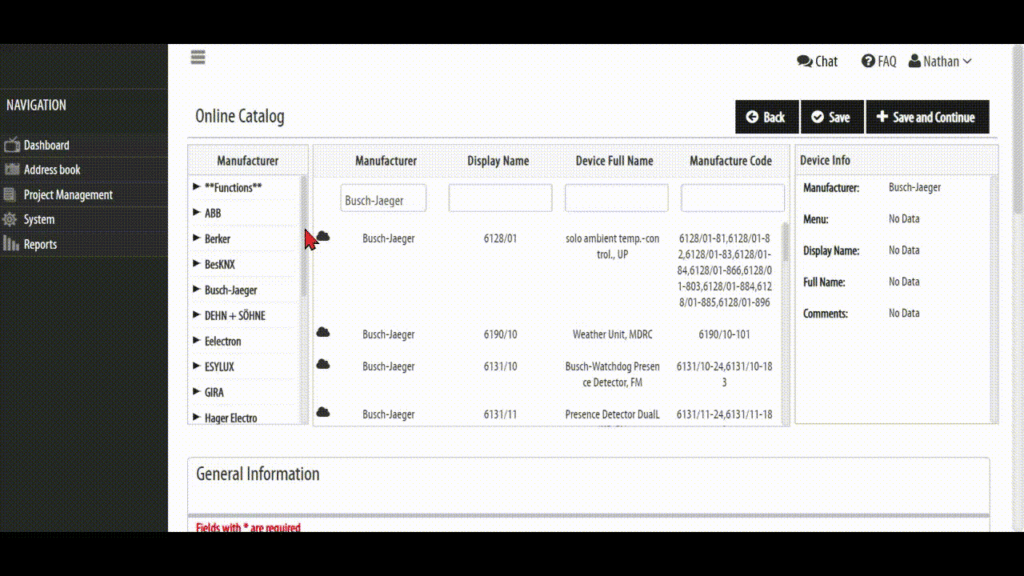Screen dimensions: 1024x576
Task: Open the sidebar hamburger menu icon
Action: point(197,57)
